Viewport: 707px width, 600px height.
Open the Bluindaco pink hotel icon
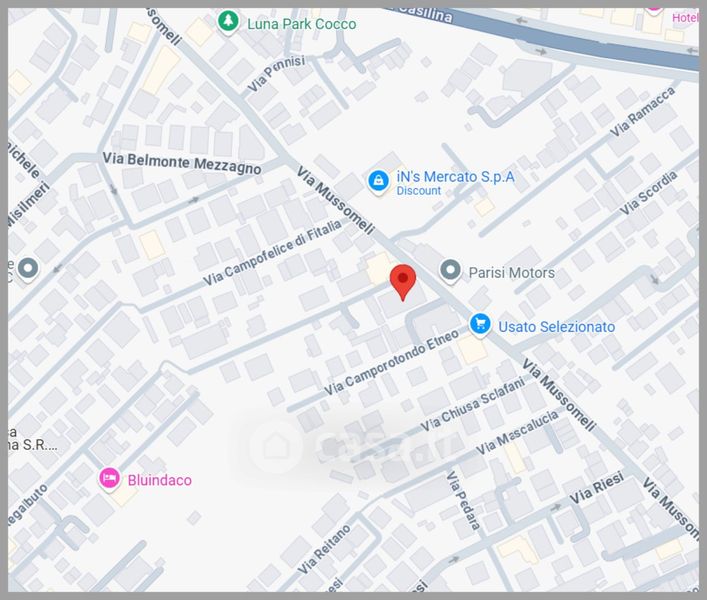pyautogui.click(x=109, y=479)
